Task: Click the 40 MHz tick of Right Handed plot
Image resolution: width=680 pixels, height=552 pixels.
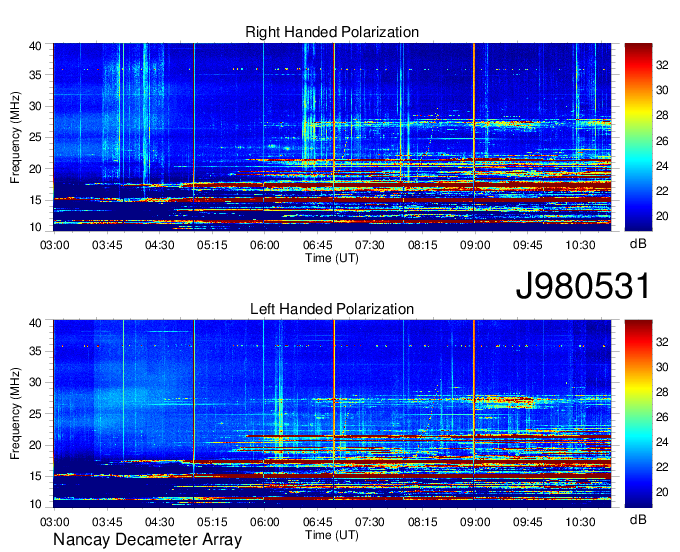Action: pos(35,46)
